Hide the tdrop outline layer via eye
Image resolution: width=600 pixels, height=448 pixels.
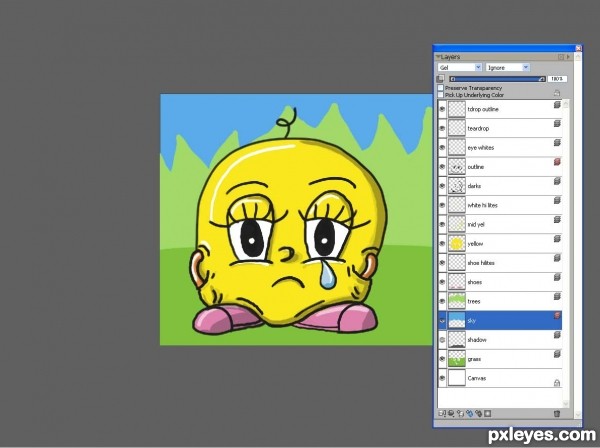coord(442,109)
